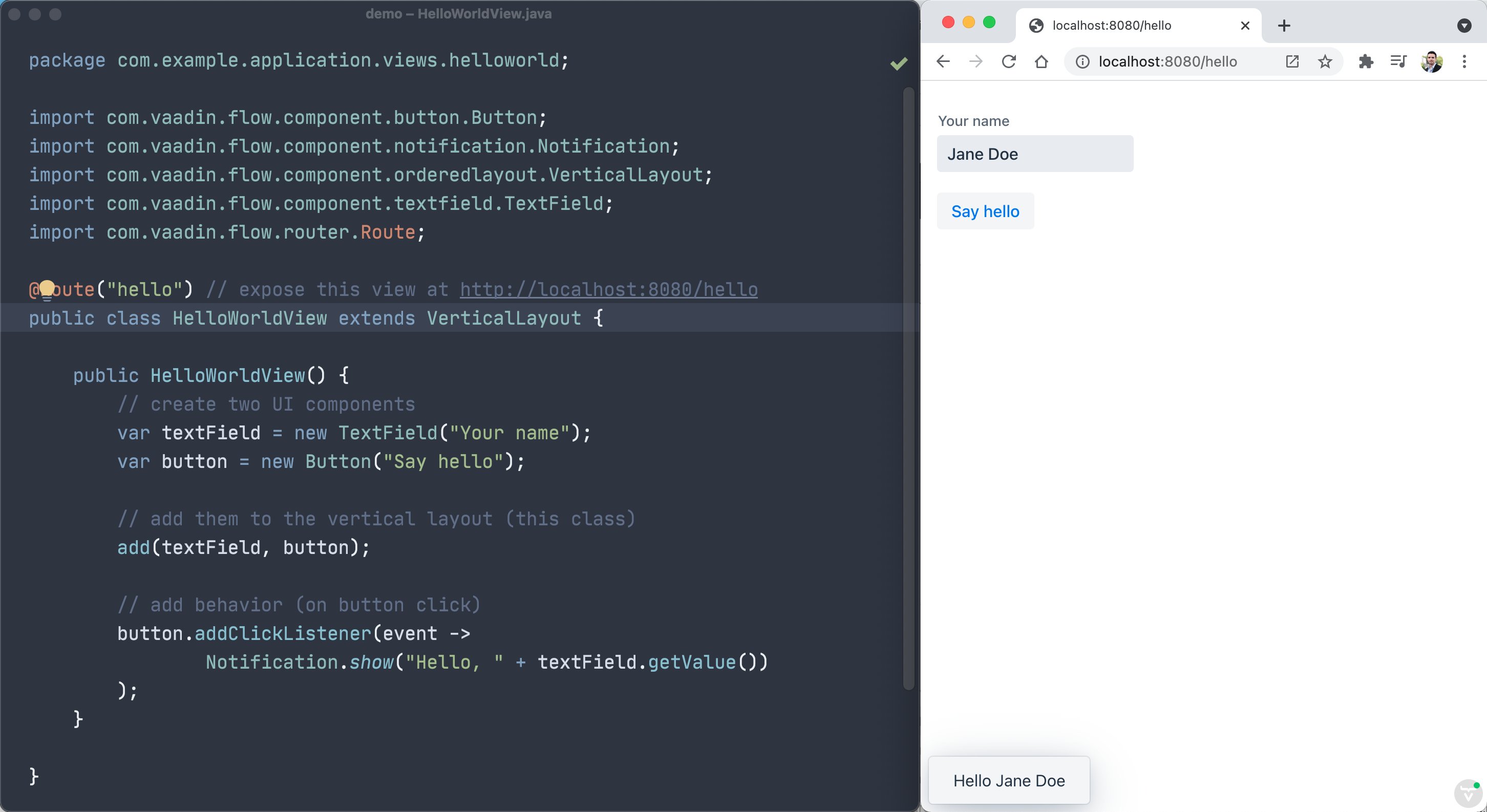Click the browser extensions puzzle icon
Viewport: 1487px width, 812px height.
pos(1364,61)
